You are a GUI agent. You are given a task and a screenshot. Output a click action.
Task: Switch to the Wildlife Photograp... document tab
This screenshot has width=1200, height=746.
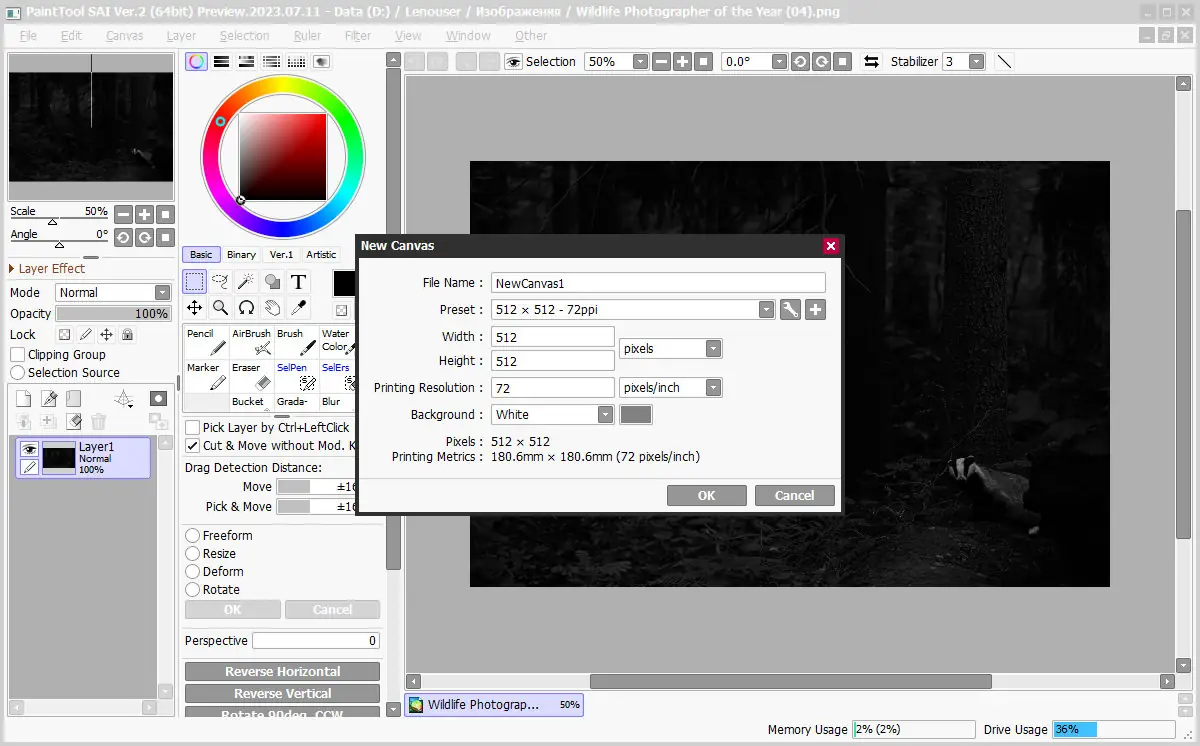pos(494,705)
